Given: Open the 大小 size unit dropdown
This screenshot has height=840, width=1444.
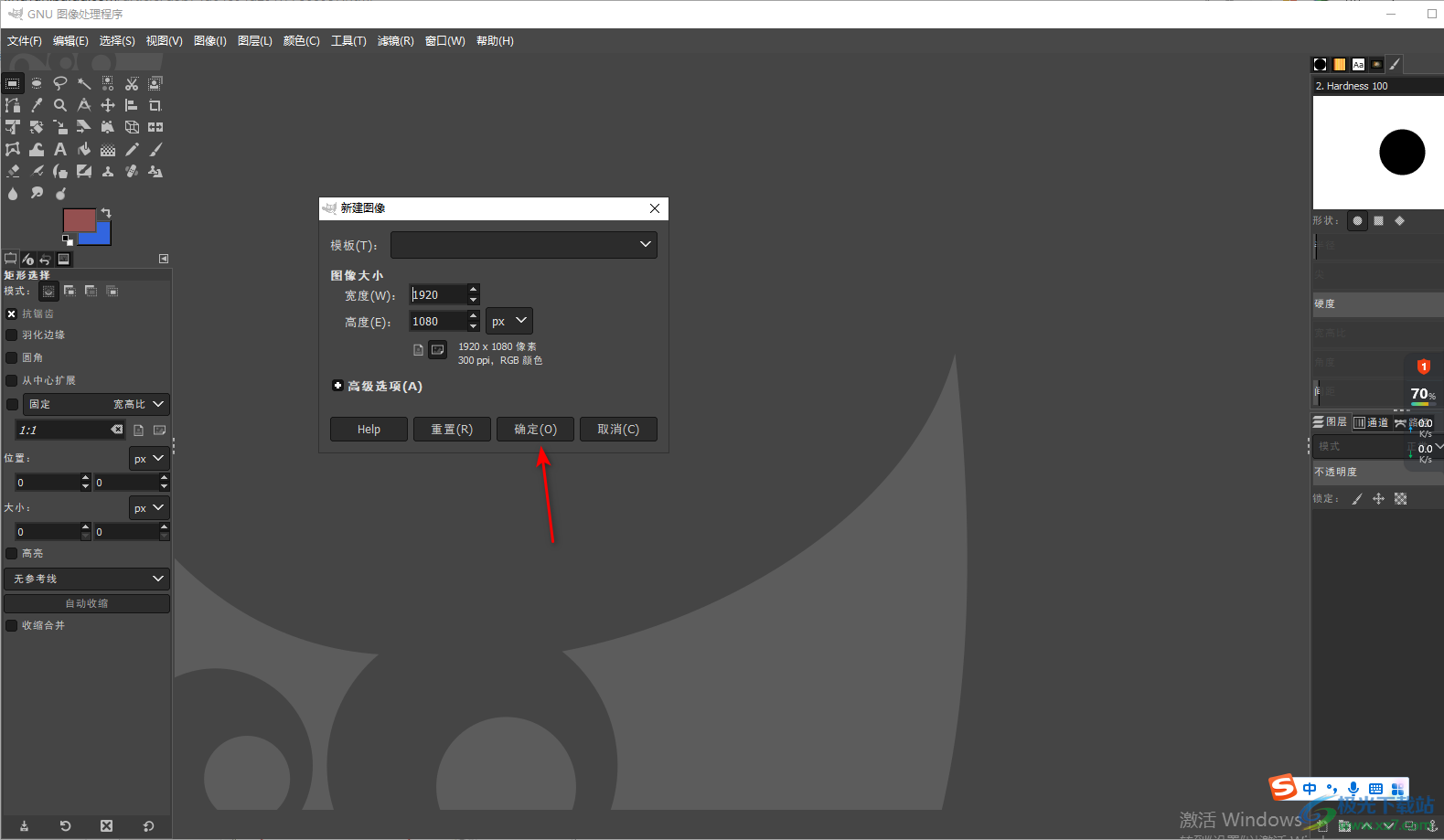Looking at the screenshot, I should (x=149, y=508).
